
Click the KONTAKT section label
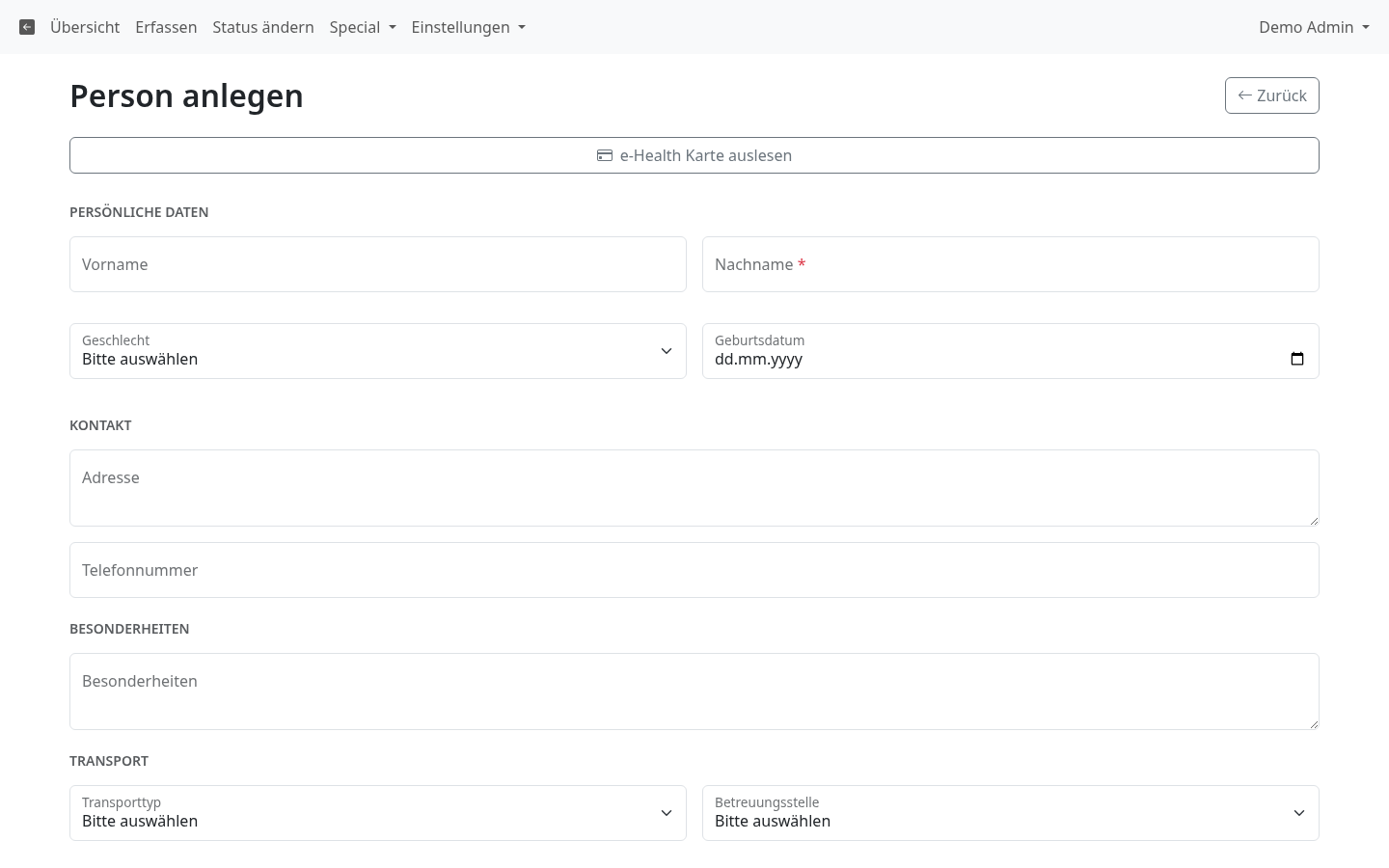[x=100, y=425]
